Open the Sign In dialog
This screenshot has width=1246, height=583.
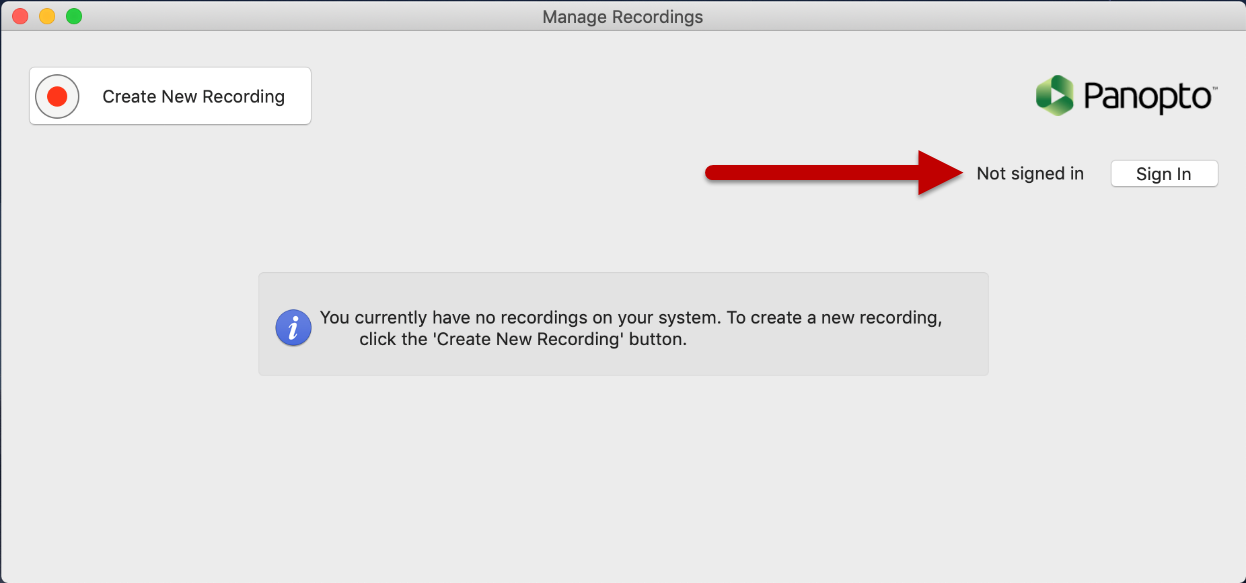point(1164,174)
